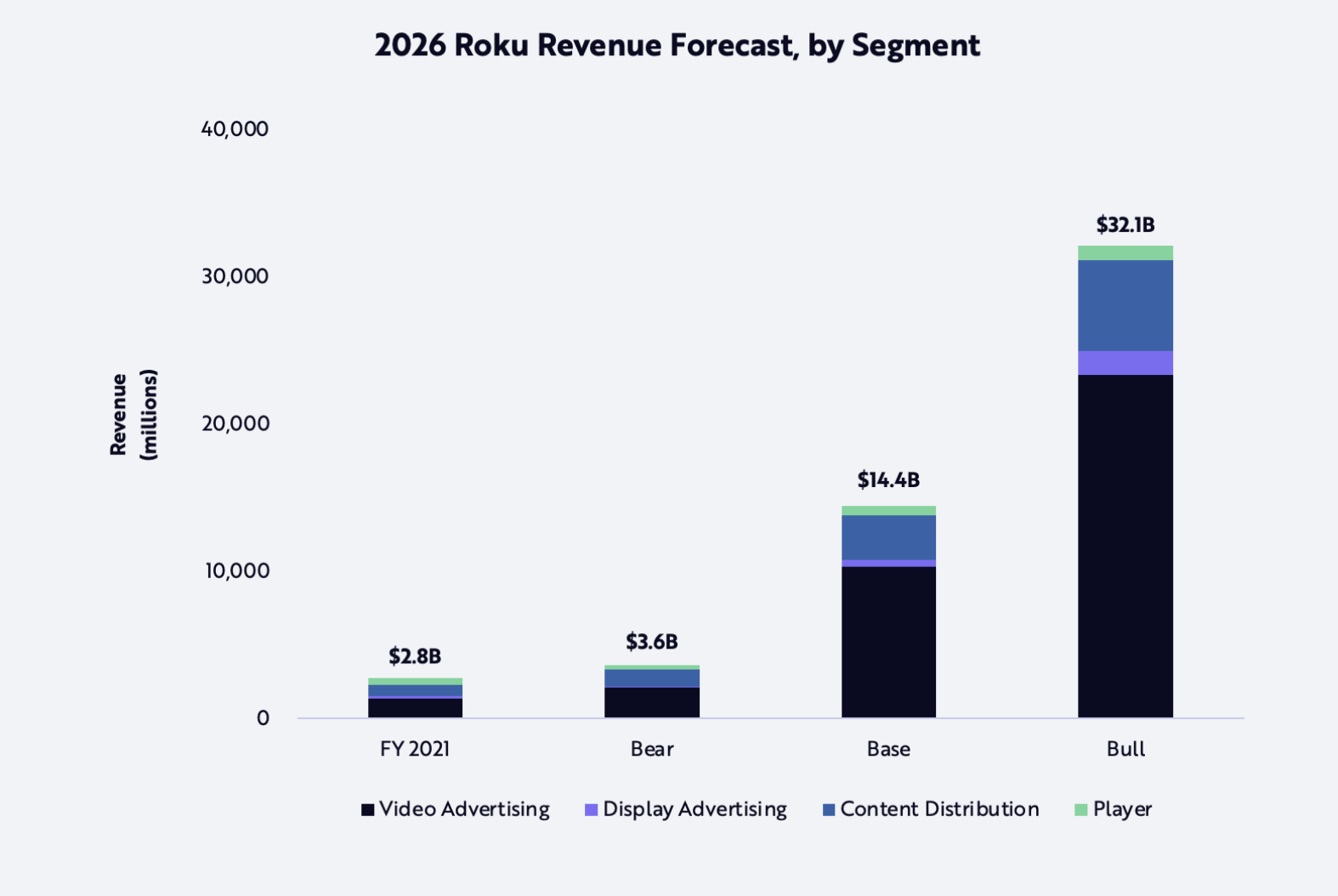Click the Content Distribution legend swatch

pyautogui.click(x=829, y=810)
